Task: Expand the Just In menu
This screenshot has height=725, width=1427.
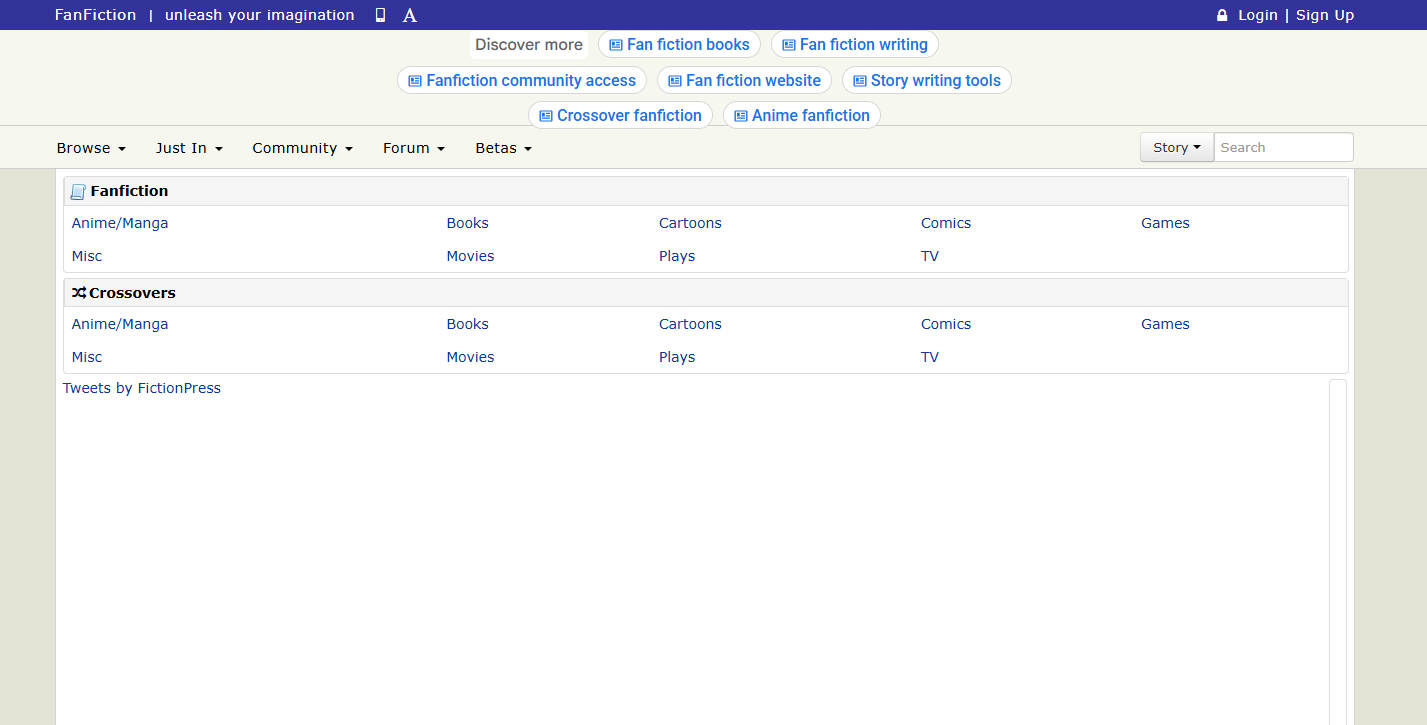Action: click(189, 148)
